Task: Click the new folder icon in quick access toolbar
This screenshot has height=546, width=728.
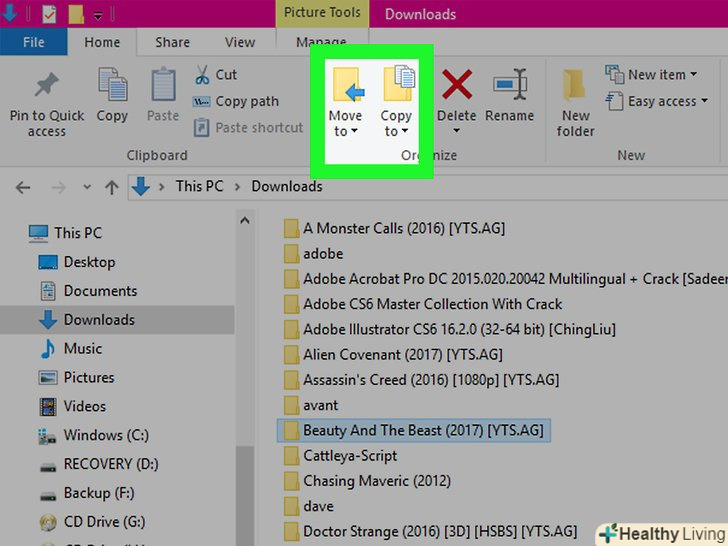Action: (76, 14)
